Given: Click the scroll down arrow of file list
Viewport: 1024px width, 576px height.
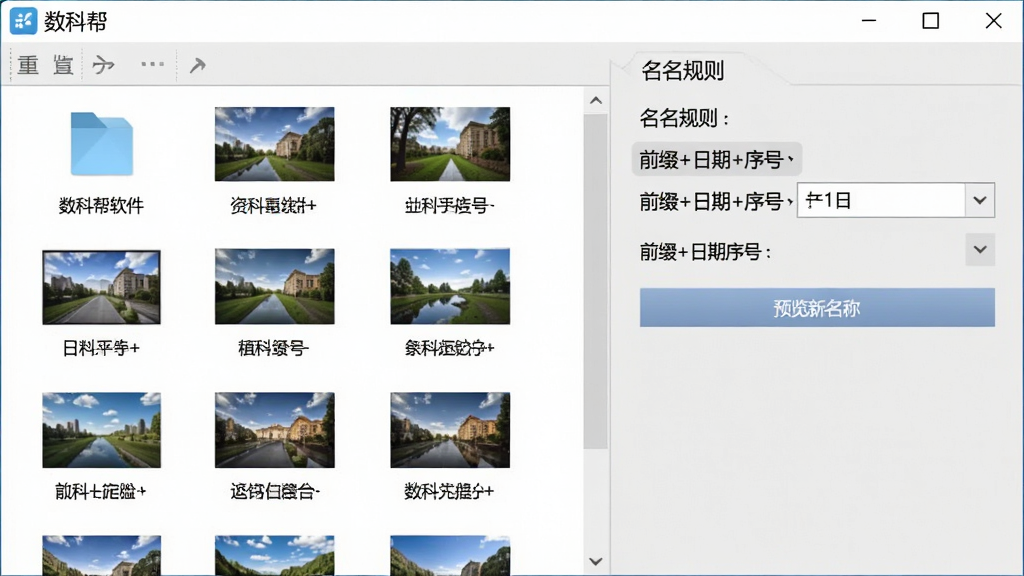Looking at the screenshot, I should 596,561.
